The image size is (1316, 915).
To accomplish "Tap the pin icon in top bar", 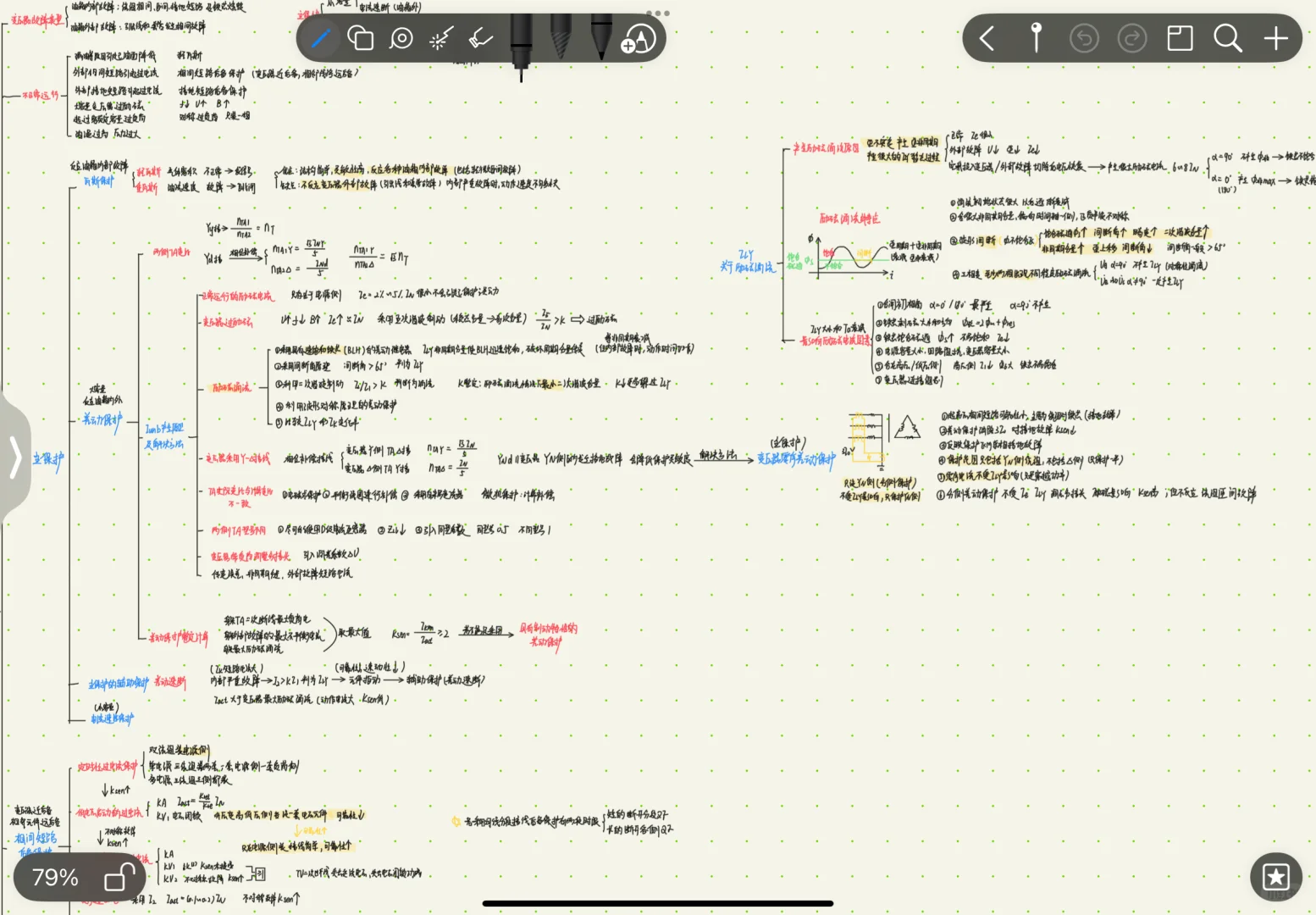I will tap(1036, 38).
